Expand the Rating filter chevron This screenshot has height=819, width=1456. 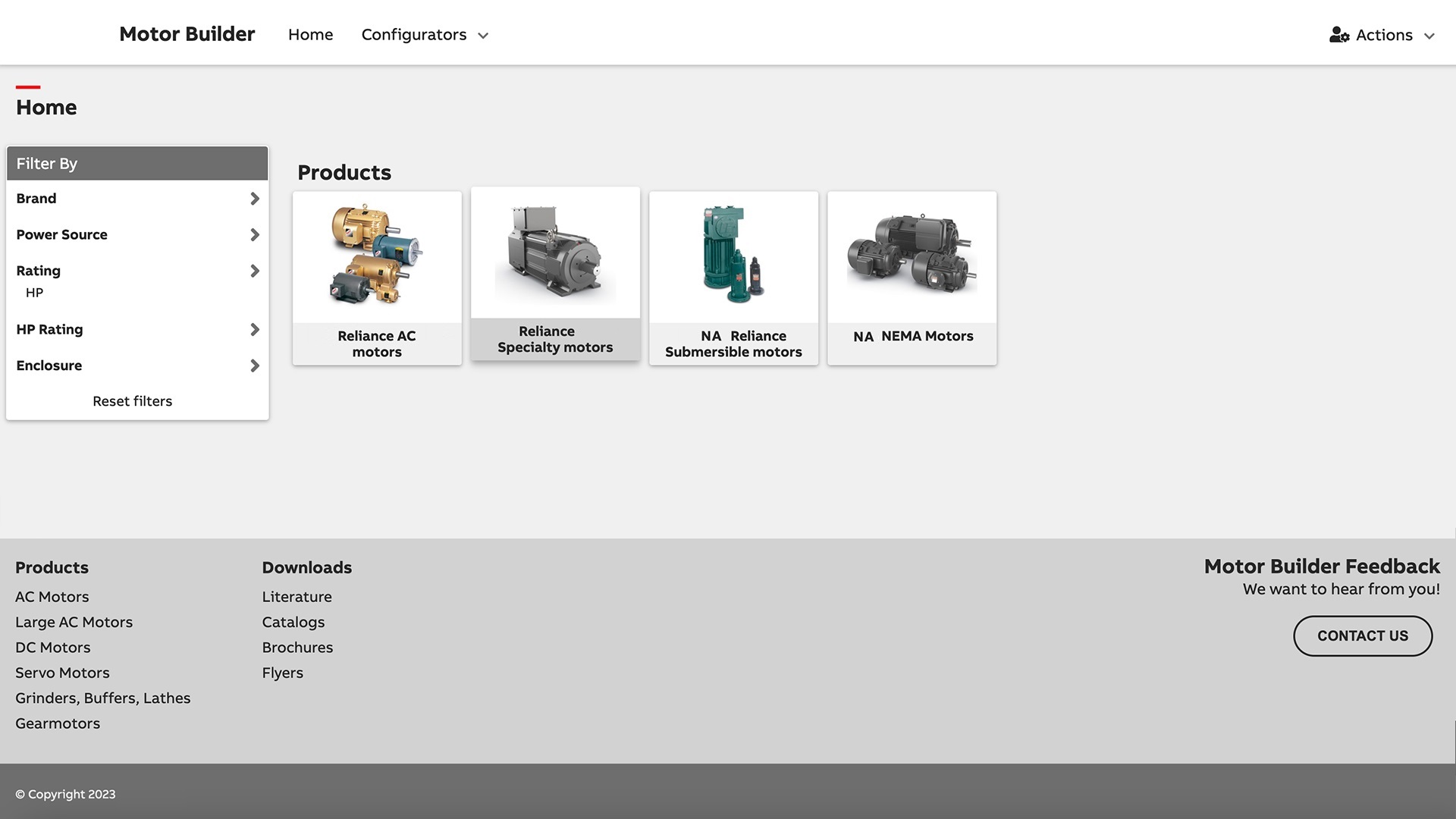tap(255, 271)
